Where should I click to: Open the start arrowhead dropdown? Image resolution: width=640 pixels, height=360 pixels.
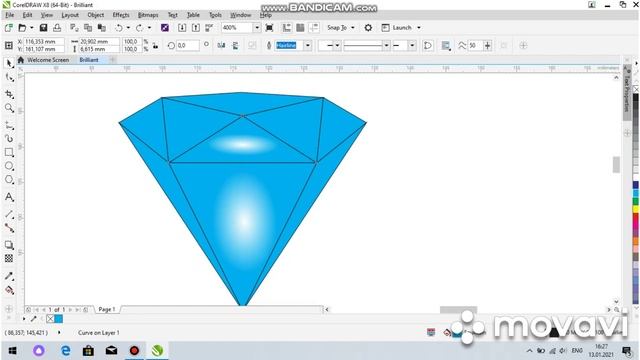pos(337,45)
